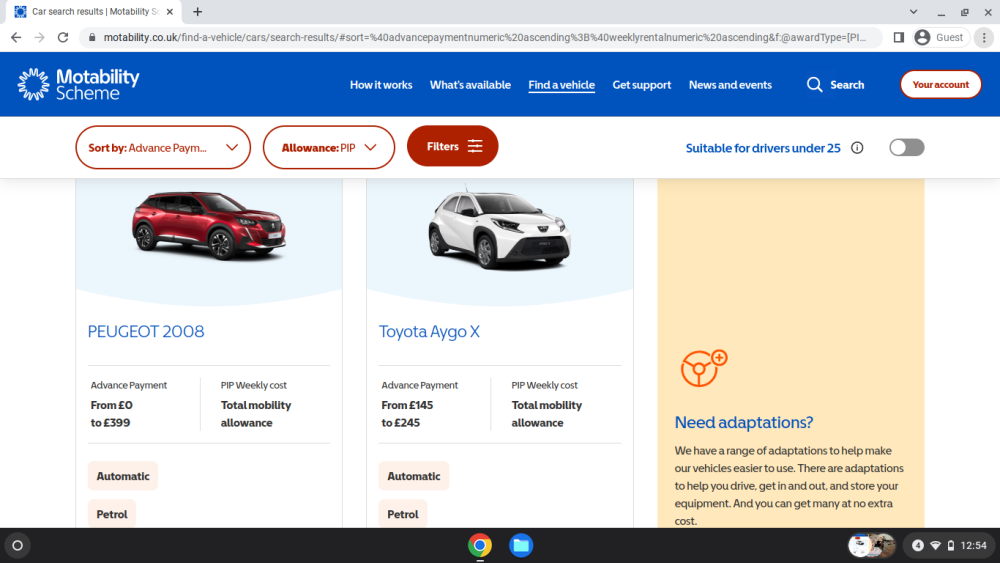The height and width of the screenshot is (563, 1000).
Task: Click Petrol tag on Toyota Aygo X
Action: pyautogui.click(x=403, y=514)
